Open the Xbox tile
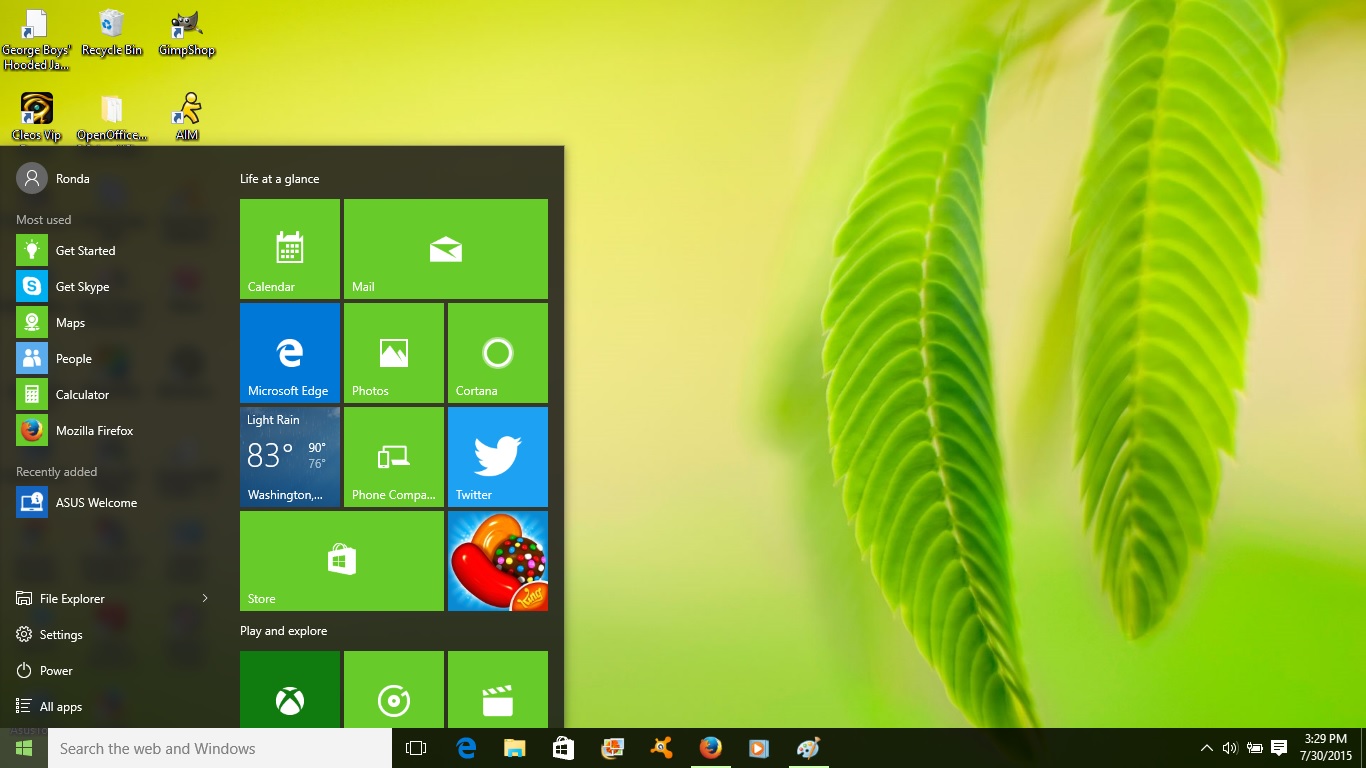 [290, 690]
